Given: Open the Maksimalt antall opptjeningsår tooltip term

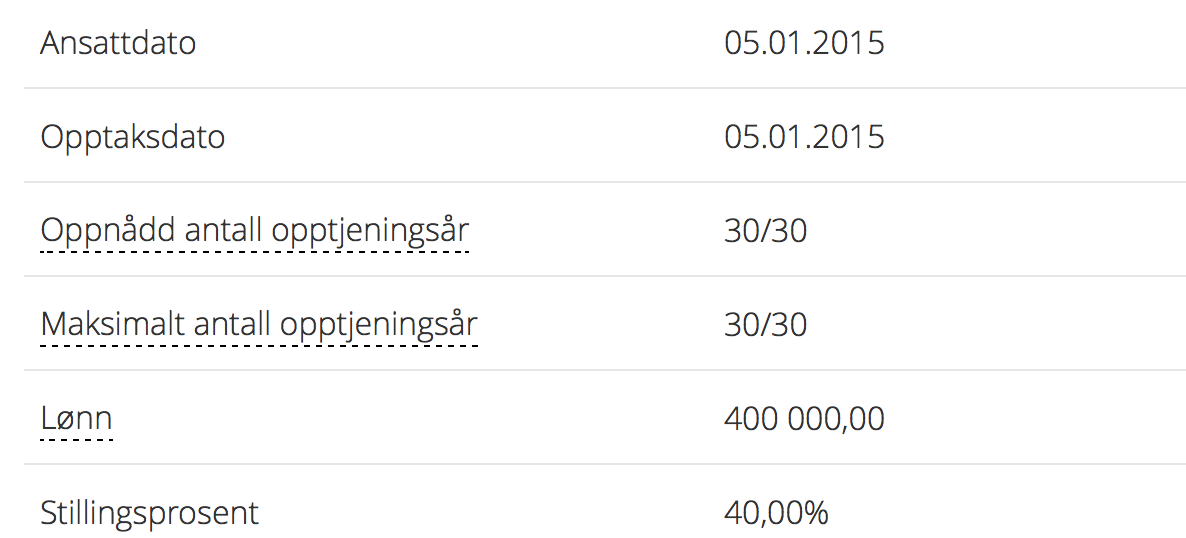Looking at the screenshot, I should point(259,325).
